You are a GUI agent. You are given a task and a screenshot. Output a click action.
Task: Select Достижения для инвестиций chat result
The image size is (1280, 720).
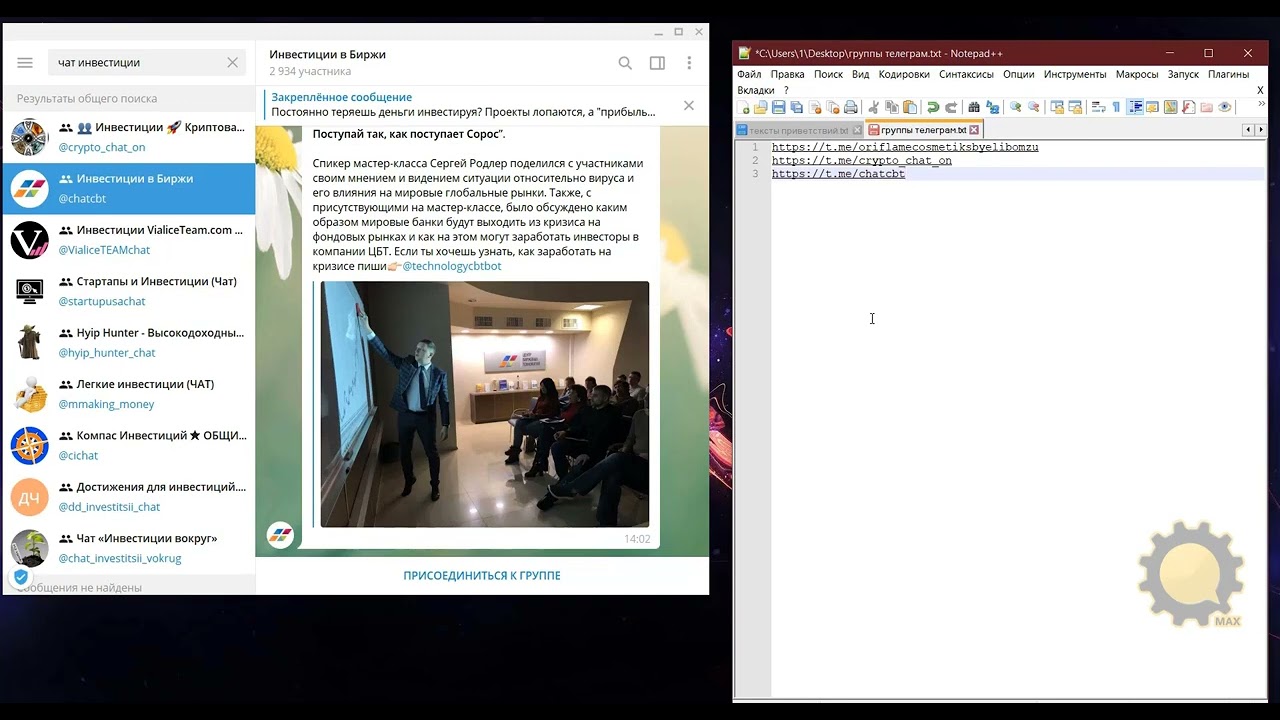click(129, 497)
